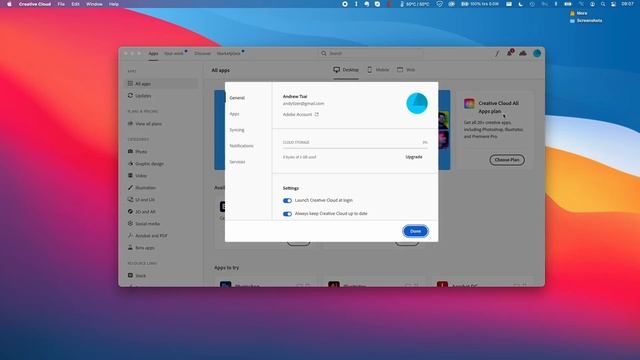Image resolution: width=640 pixels, height=360 pixels.
Task: Open the Edit menu
Action: [x=76, y=4]
